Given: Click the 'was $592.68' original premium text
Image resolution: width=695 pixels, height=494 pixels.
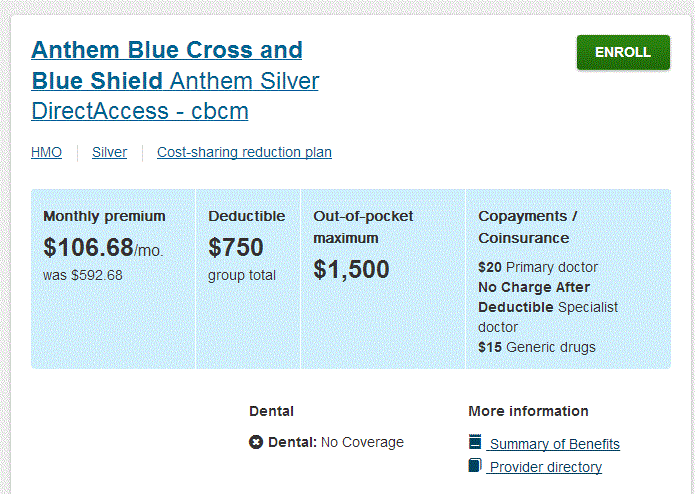Looking at the screenshot, I should (x=83, y=275).
